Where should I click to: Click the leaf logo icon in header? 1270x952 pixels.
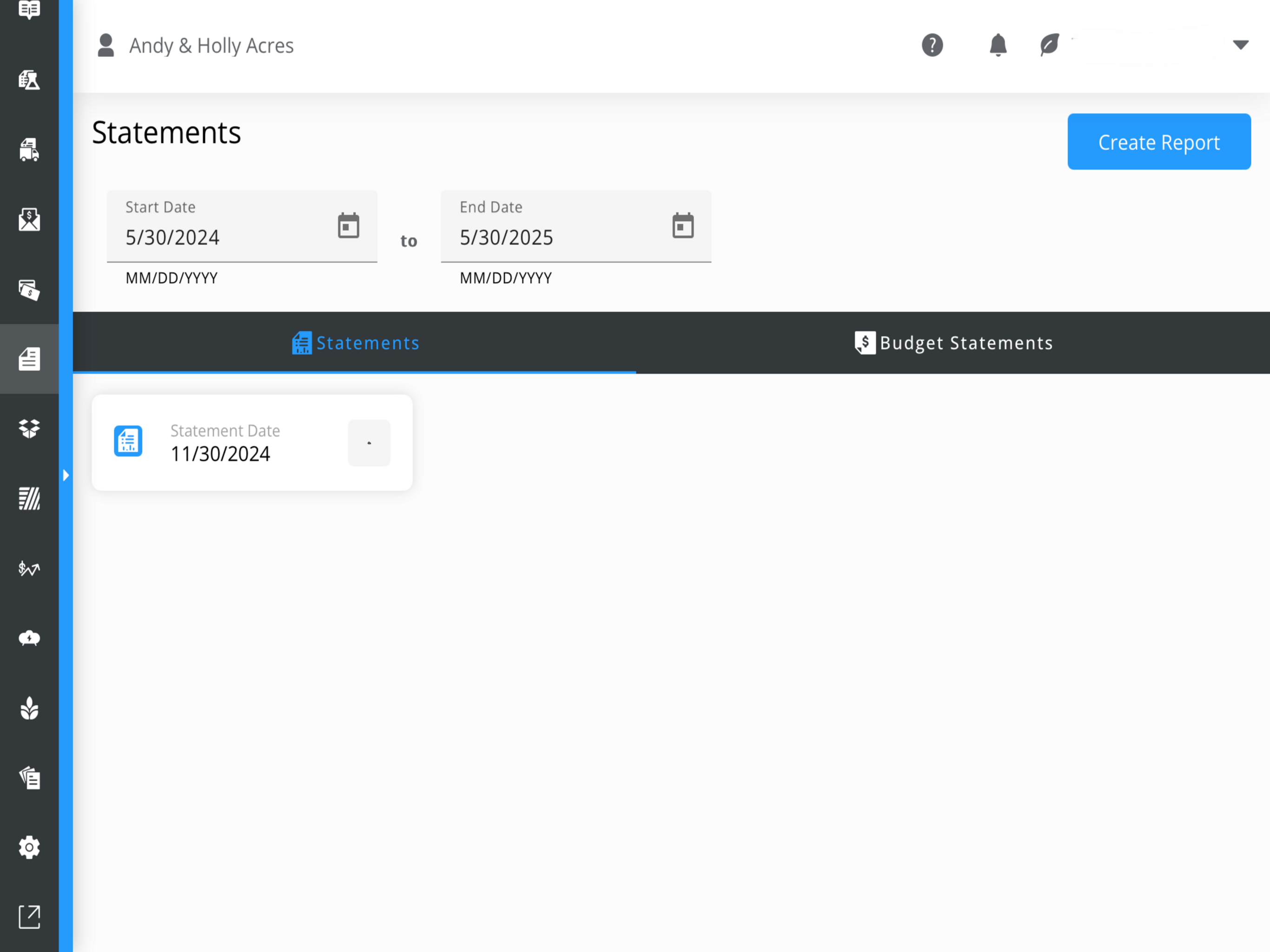[1050, 45]
